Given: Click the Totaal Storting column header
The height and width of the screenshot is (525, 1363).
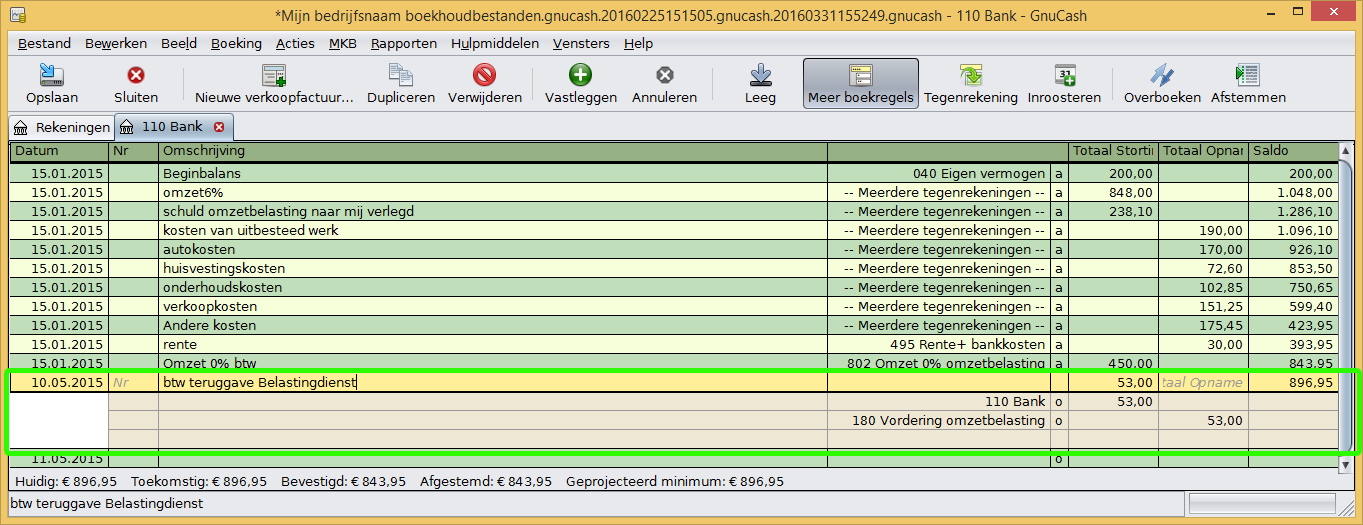Looking at the screenshot, I should [x=1114, y=151].
